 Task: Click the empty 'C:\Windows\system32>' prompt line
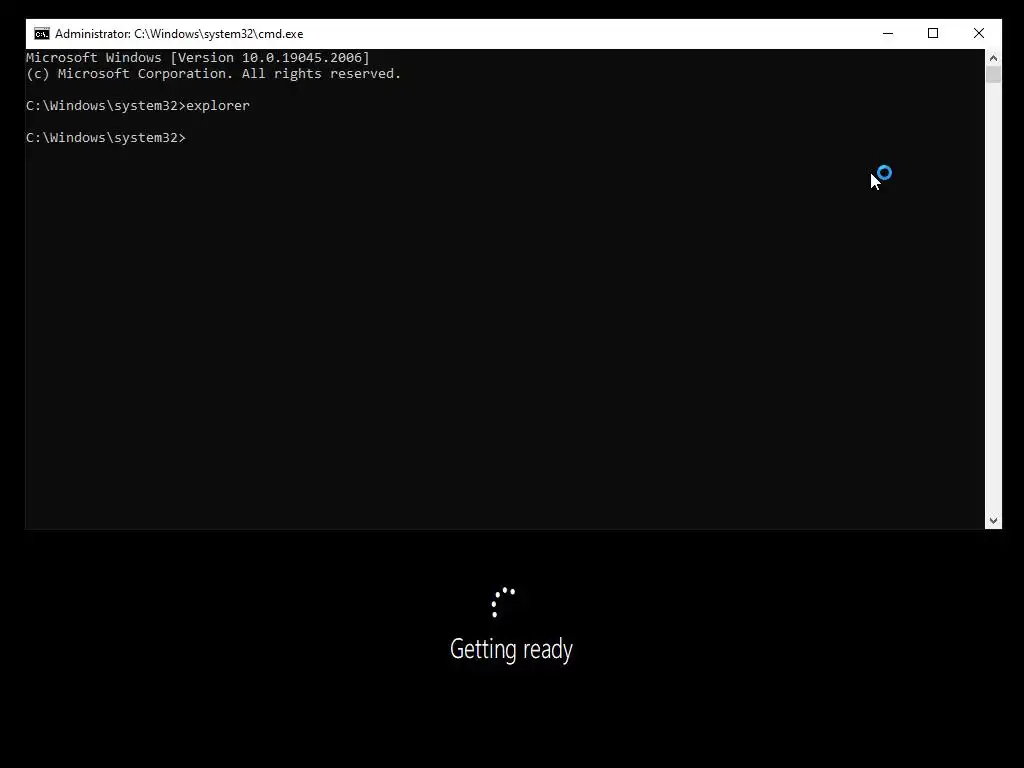coord(106,138)
